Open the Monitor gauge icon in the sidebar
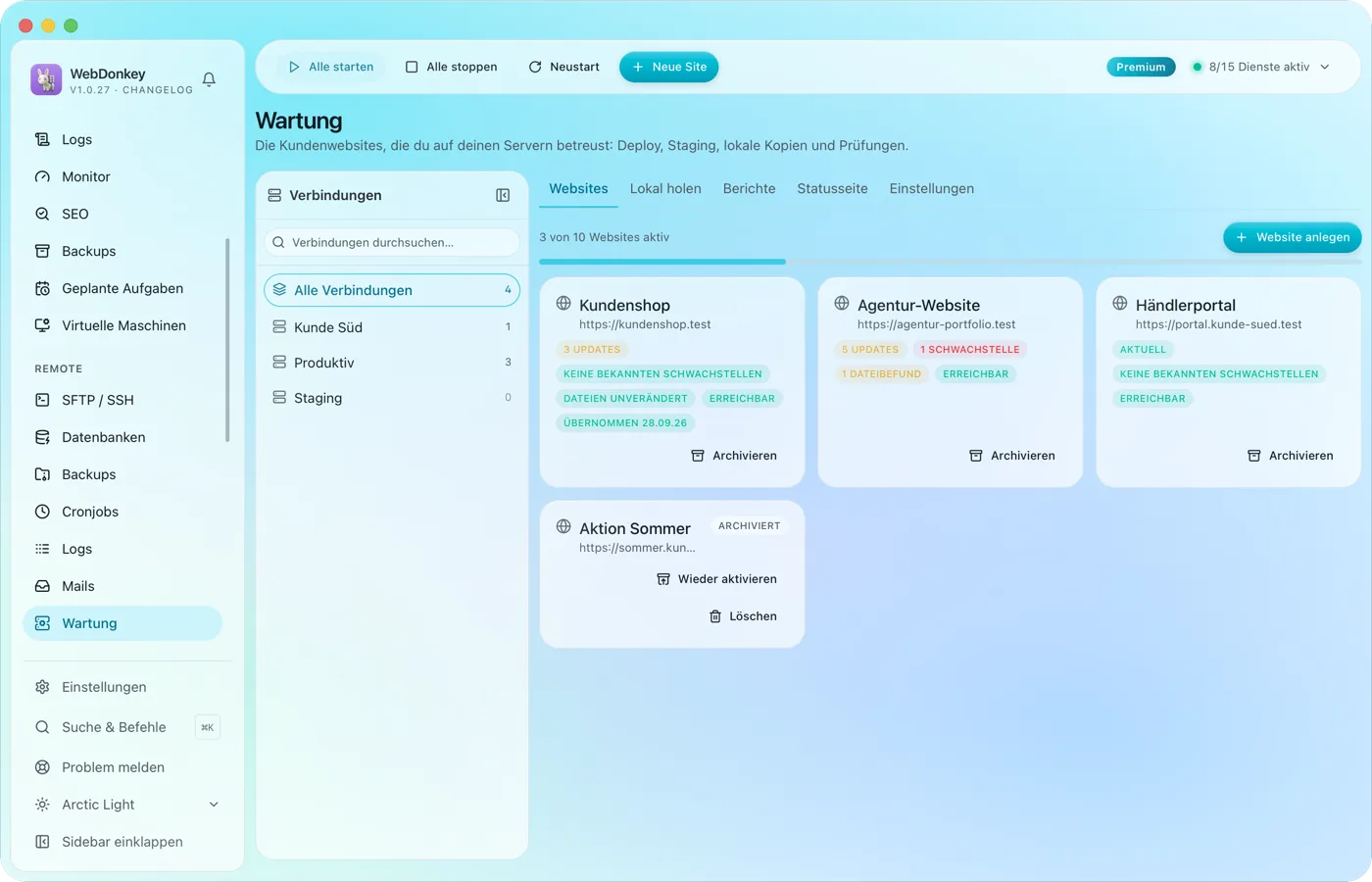 42,176
